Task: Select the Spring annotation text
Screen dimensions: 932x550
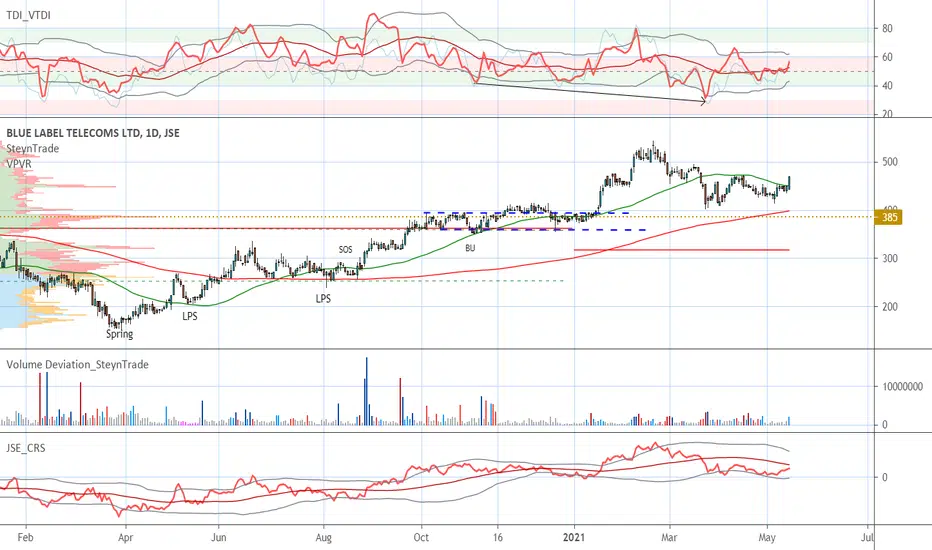Action: 119,334
